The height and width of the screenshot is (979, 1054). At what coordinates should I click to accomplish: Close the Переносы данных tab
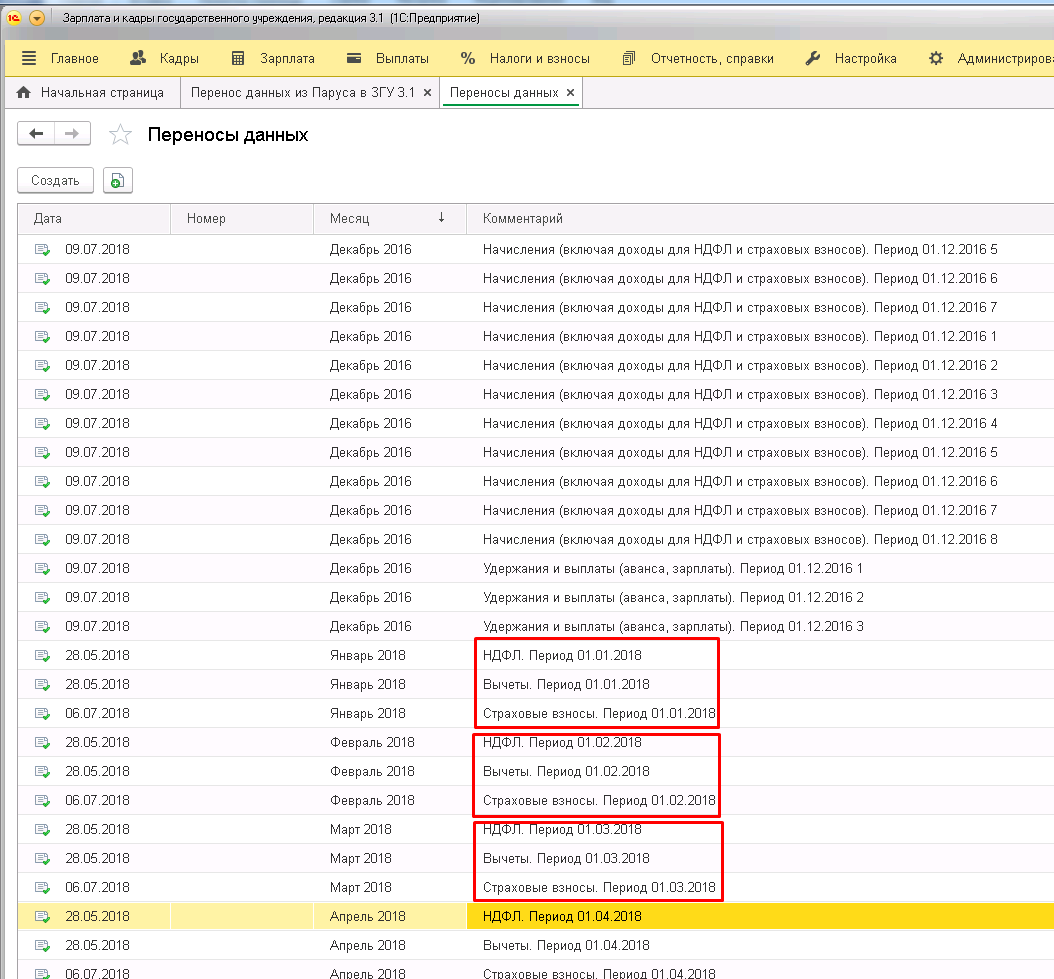pos(571,93)
